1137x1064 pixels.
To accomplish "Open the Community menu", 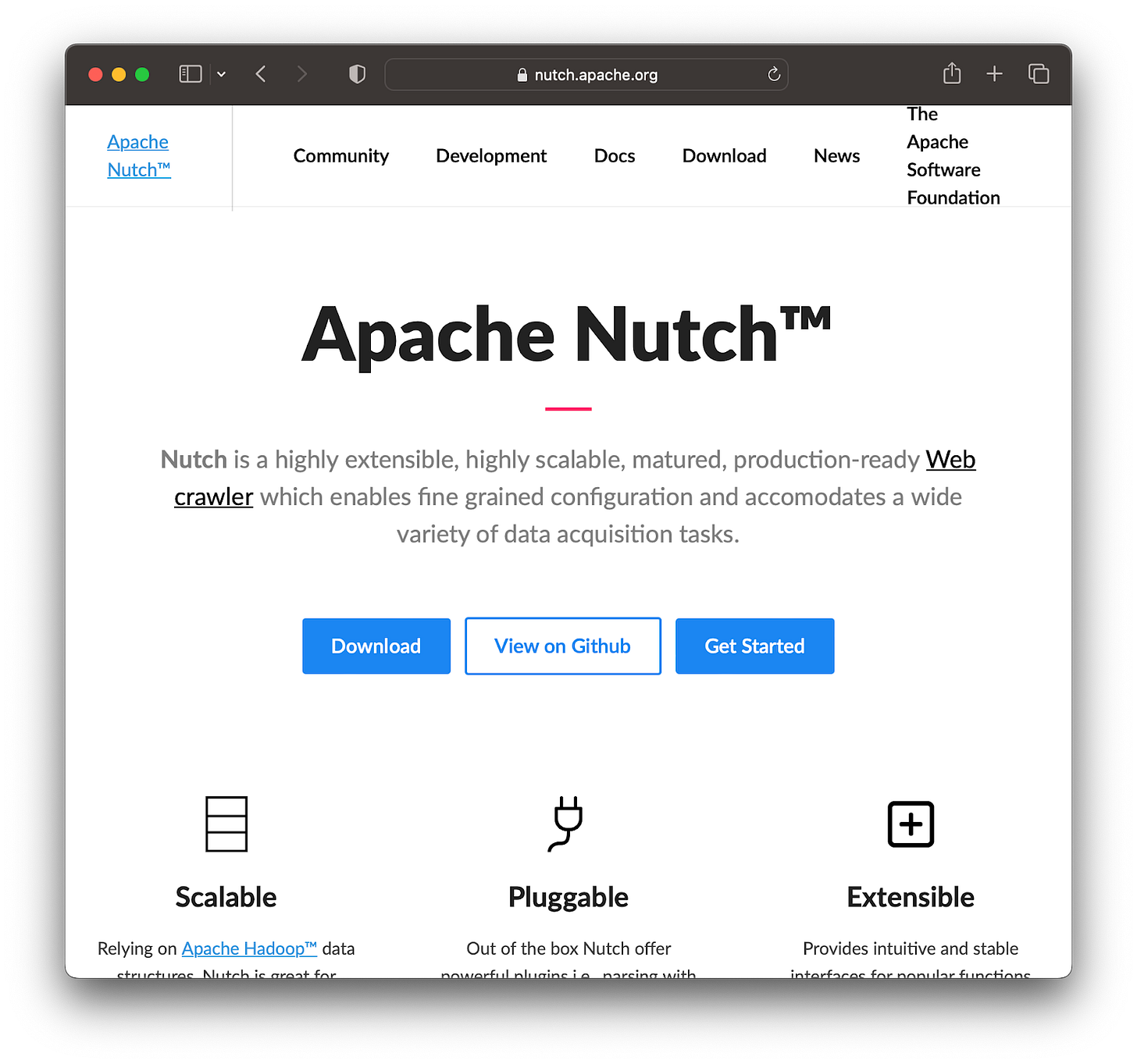I will [x=341, y=156].
